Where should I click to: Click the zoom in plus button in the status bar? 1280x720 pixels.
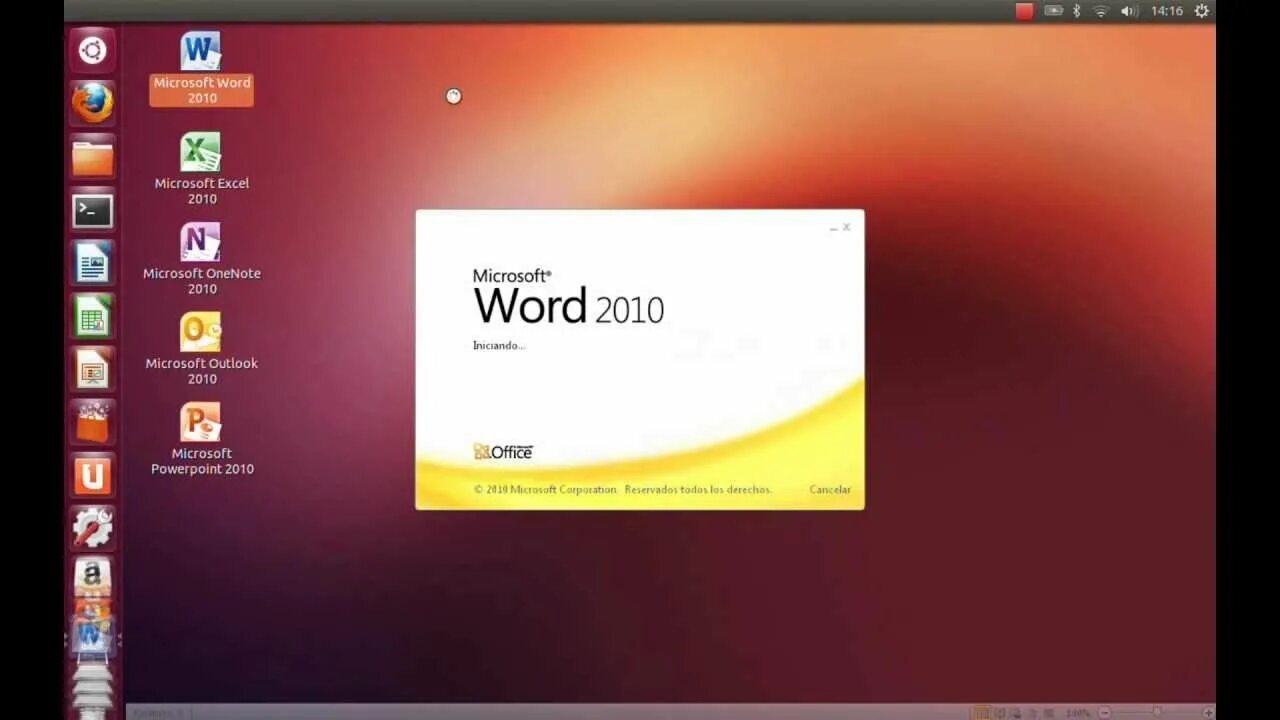point(1208,712)
